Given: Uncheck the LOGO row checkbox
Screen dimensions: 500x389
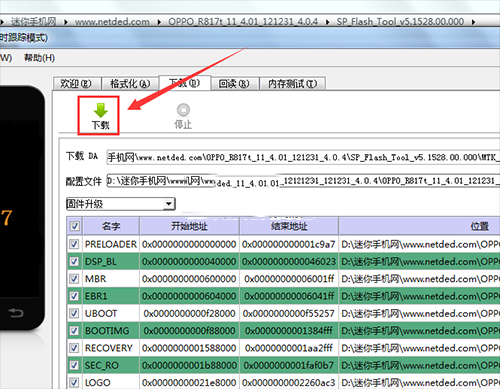Looking at the screenshot, I should tap(74, 382).
